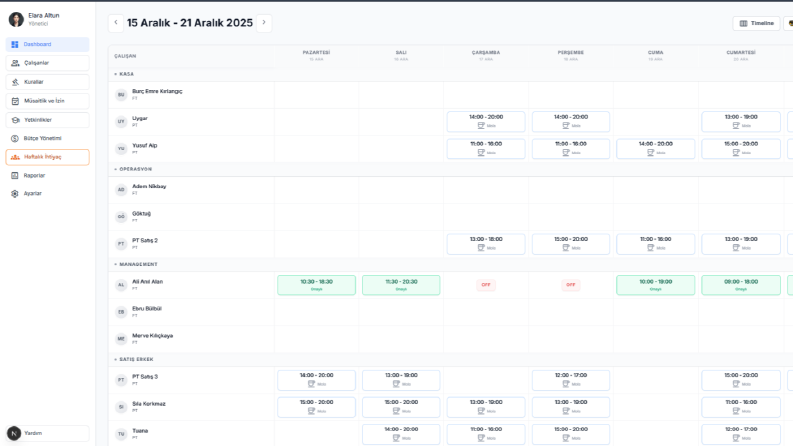Click Ali Anıl Alan's Çarşamba OFF badge

click(486, 285)
